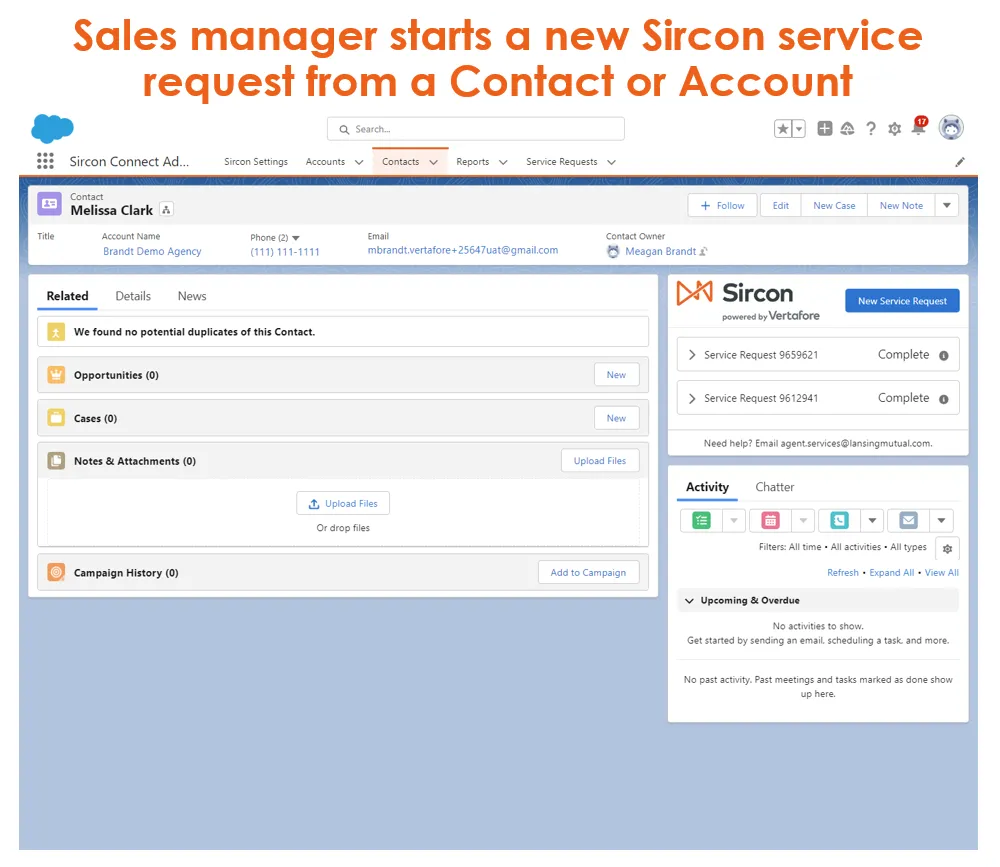1000x867 pixels.
Task: Open the Help question mark icon
Action: [x=871, y=129]
